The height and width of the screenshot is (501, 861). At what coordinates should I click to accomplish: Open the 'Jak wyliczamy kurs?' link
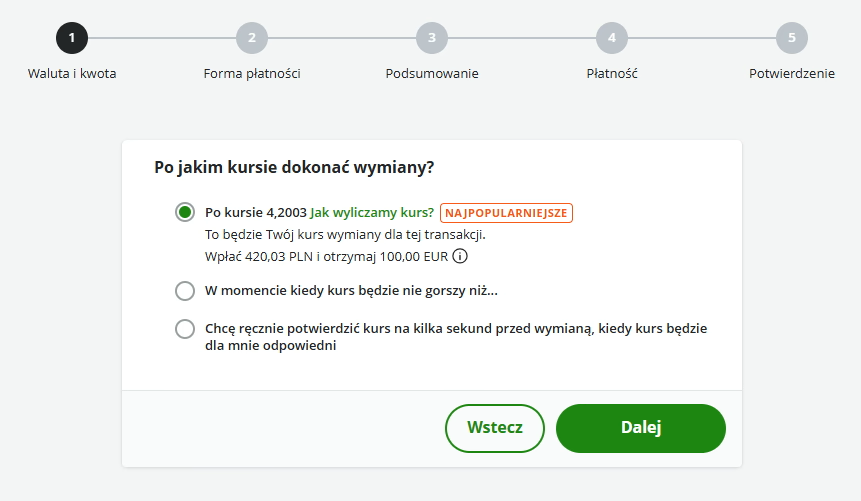[x=372, y=213]
